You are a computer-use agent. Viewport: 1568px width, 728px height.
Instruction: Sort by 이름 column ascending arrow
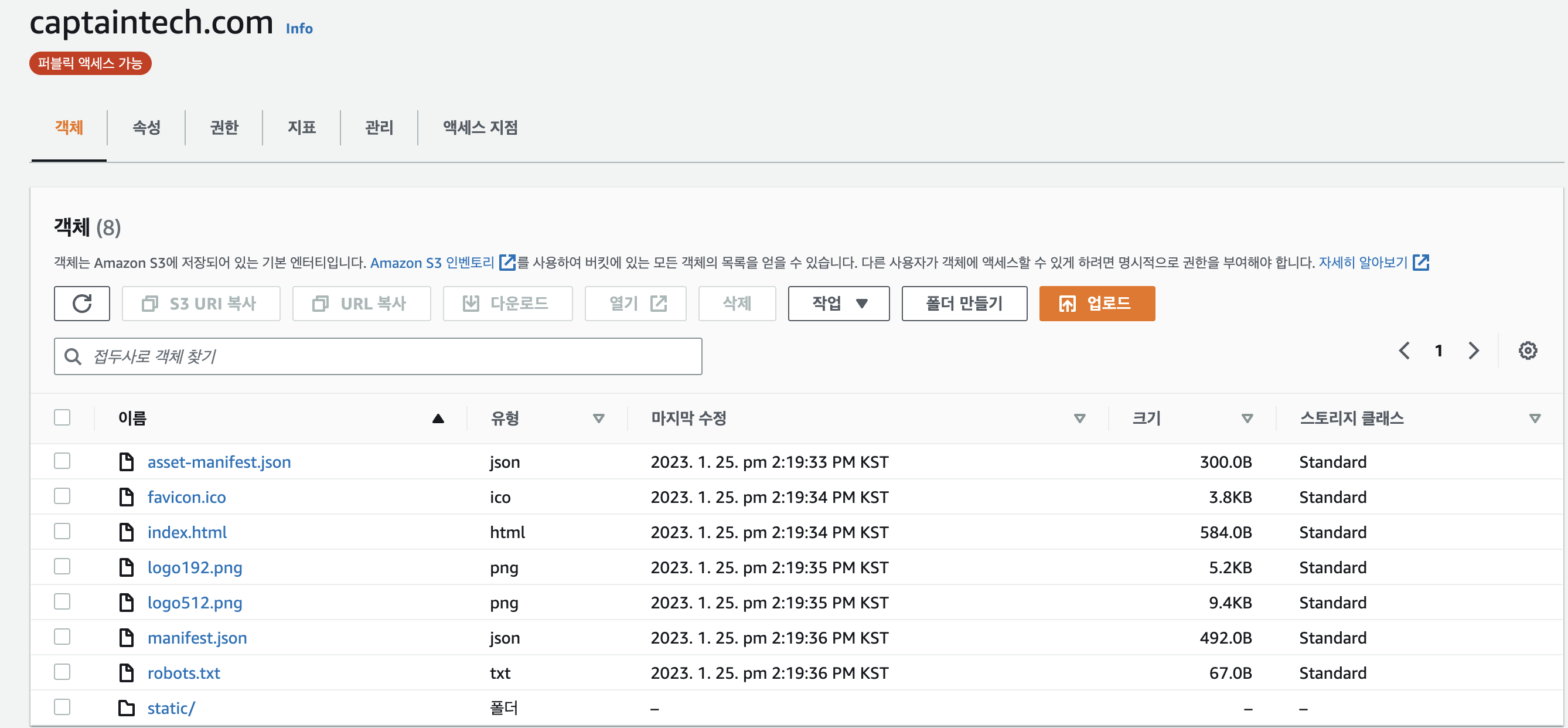(x=438, y=418)
